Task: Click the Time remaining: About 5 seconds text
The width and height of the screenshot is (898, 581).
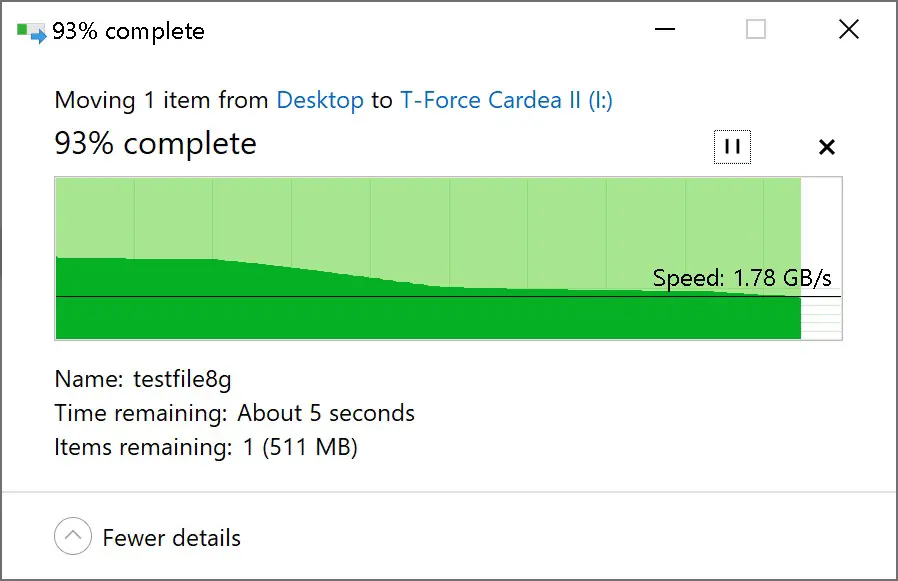Action: click(234, 413)
